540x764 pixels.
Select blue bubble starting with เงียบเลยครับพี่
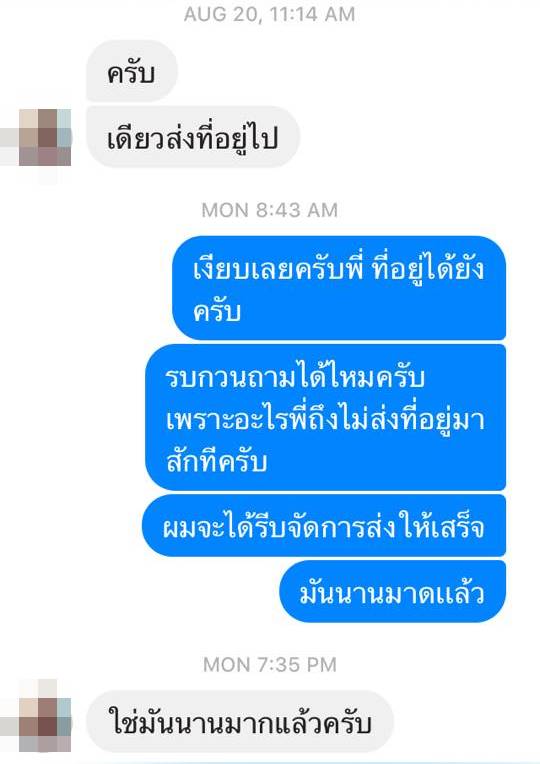339,287
